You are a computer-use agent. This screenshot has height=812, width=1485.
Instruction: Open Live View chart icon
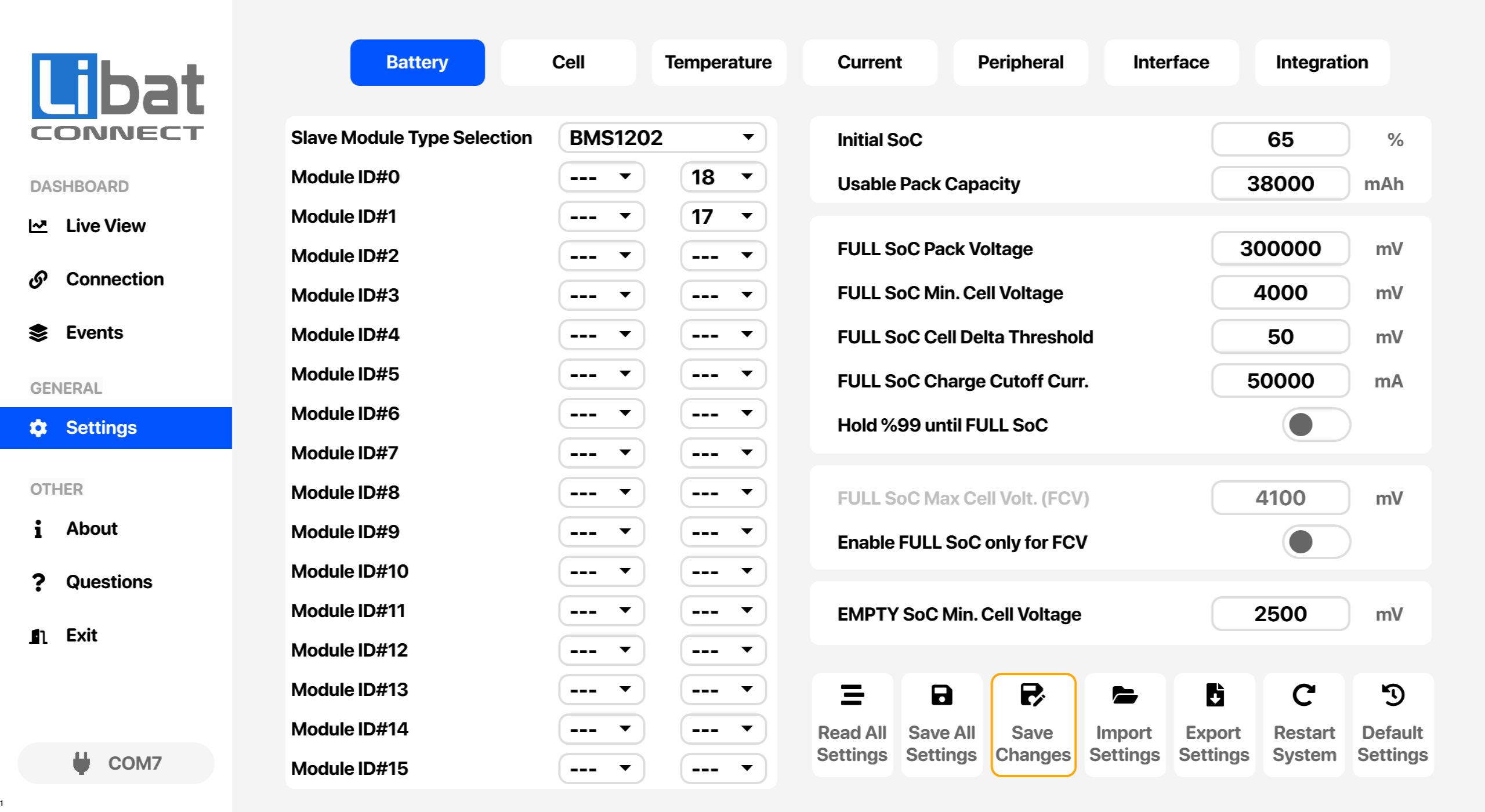pos(38,226)
